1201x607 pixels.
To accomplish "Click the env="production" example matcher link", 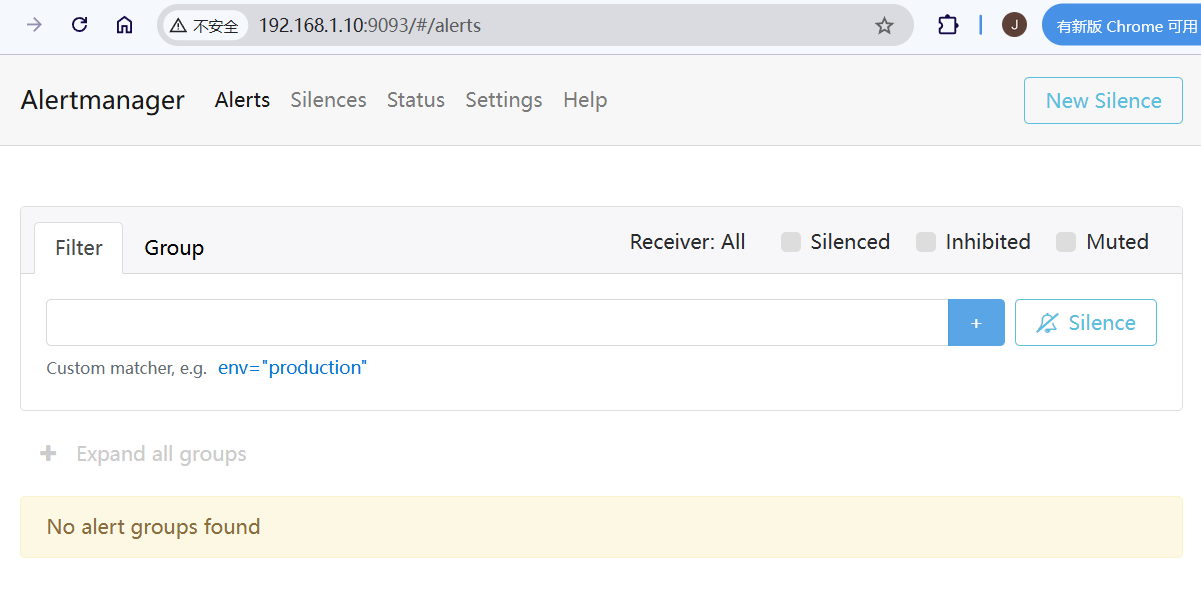I will (292, 368).
